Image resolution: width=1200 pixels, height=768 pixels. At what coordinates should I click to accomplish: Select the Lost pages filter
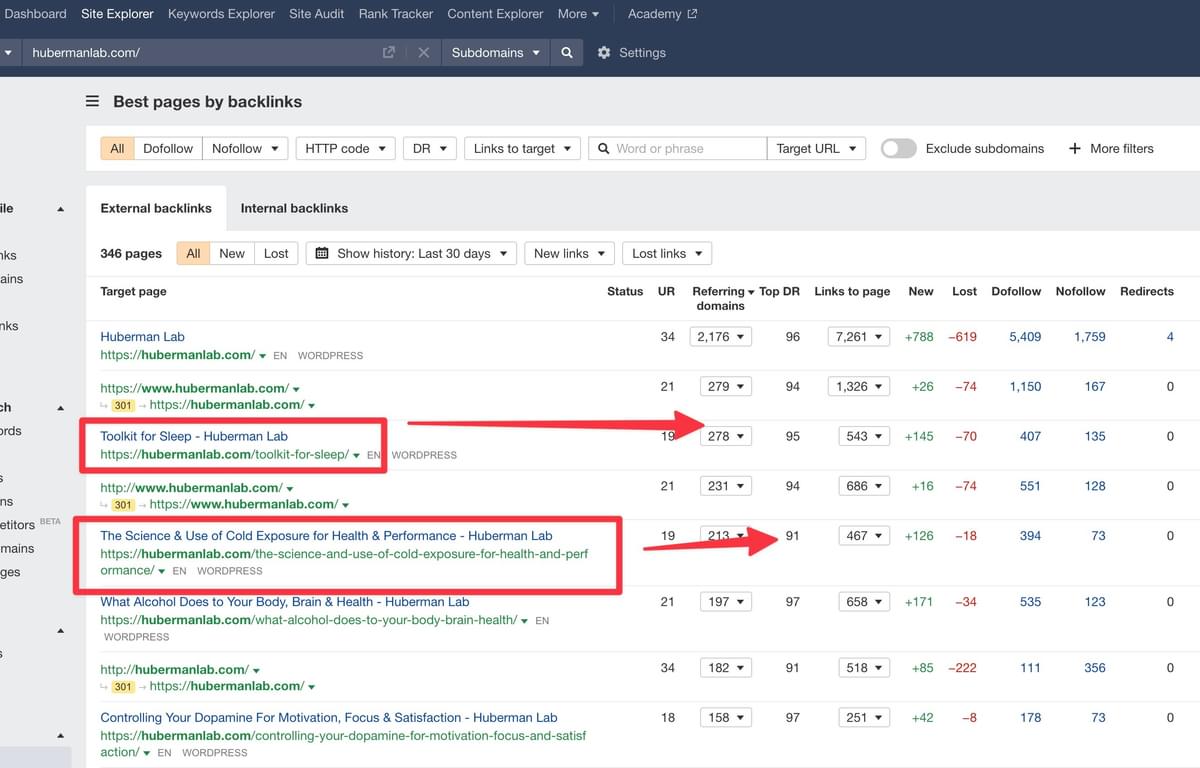(x=276, y=253)
